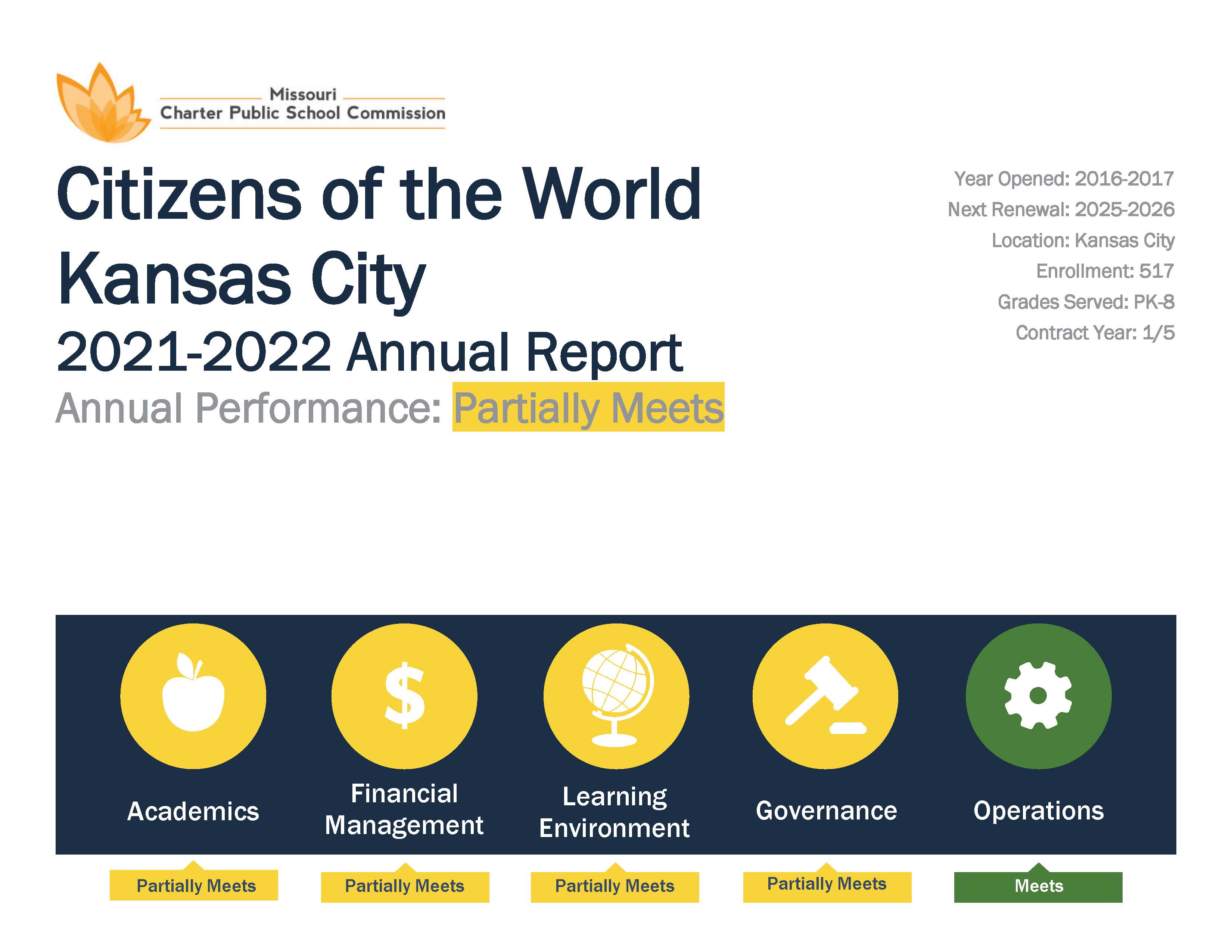Click the highlighted Annual Performance Partially Meets rating

pyautogui.click(x=588, y=407)
